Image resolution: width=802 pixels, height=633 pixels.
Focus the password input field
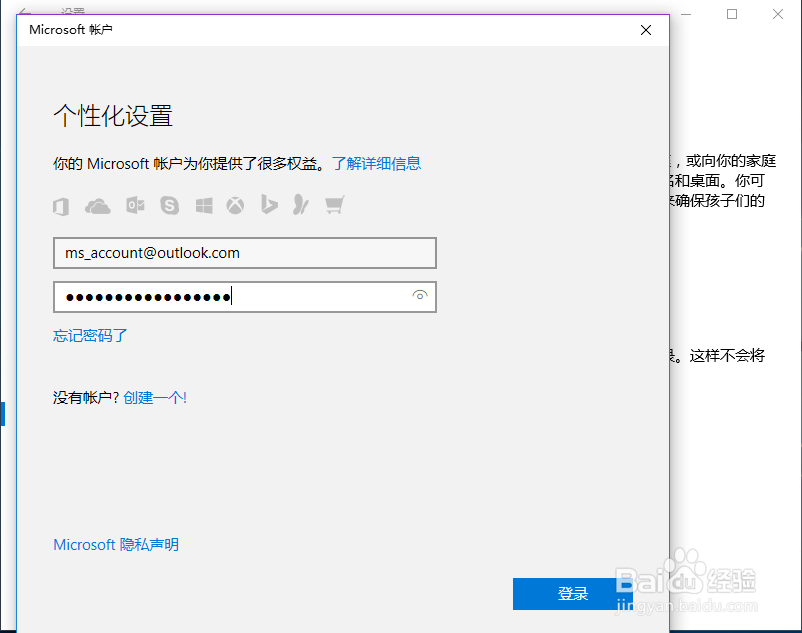coord(244,297)
